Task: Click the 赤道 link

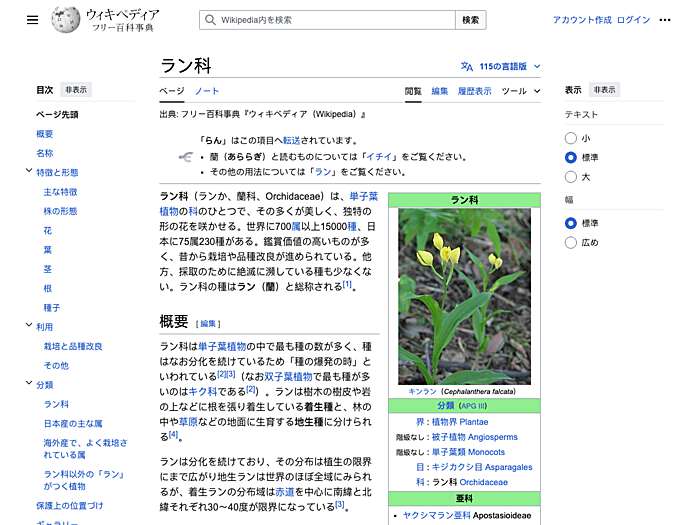Action: coord(284,492)
